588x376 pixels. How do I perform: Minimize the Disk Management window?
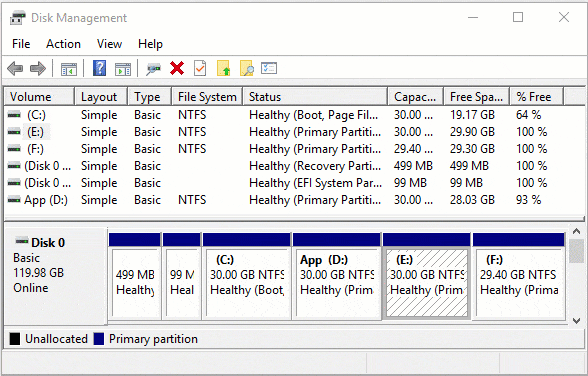pyautogui.click(x=473, y=18)
